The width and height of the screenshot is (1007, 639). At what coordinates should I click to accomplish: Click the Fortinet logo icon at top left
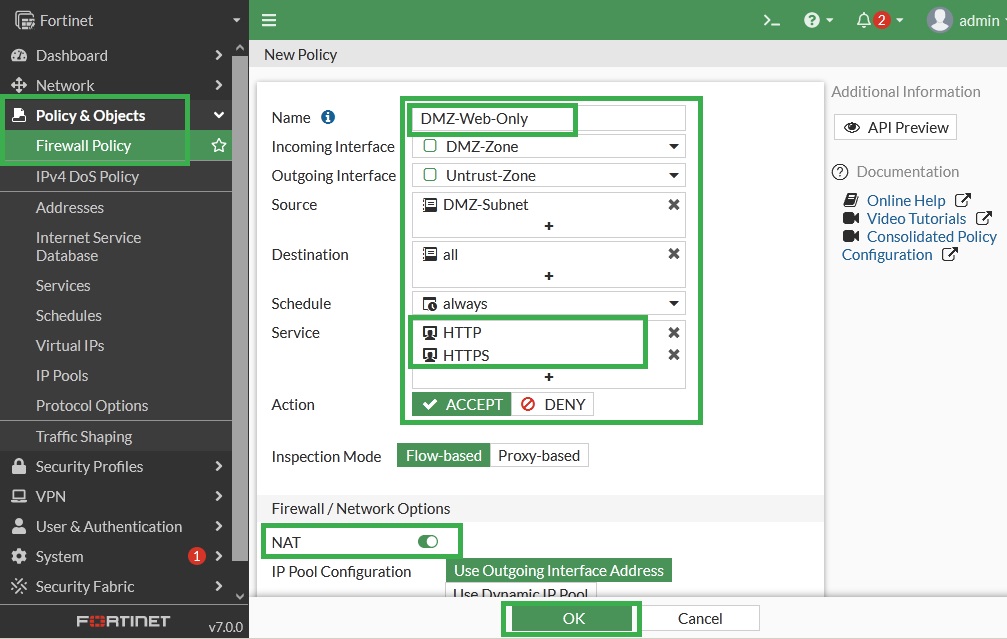pos(24,21)
